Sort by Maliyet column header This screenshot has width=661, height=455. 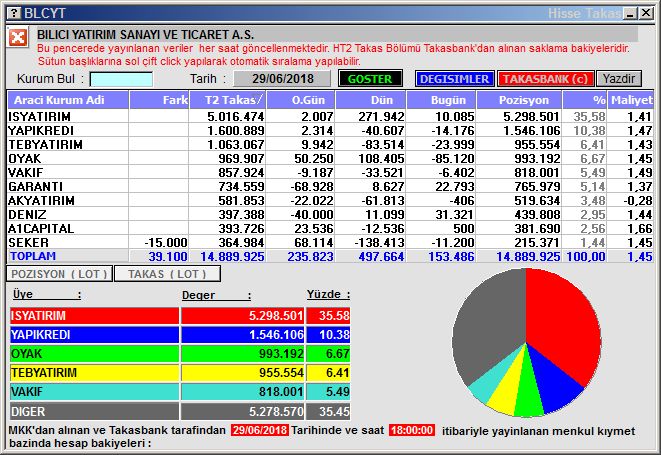631,100
